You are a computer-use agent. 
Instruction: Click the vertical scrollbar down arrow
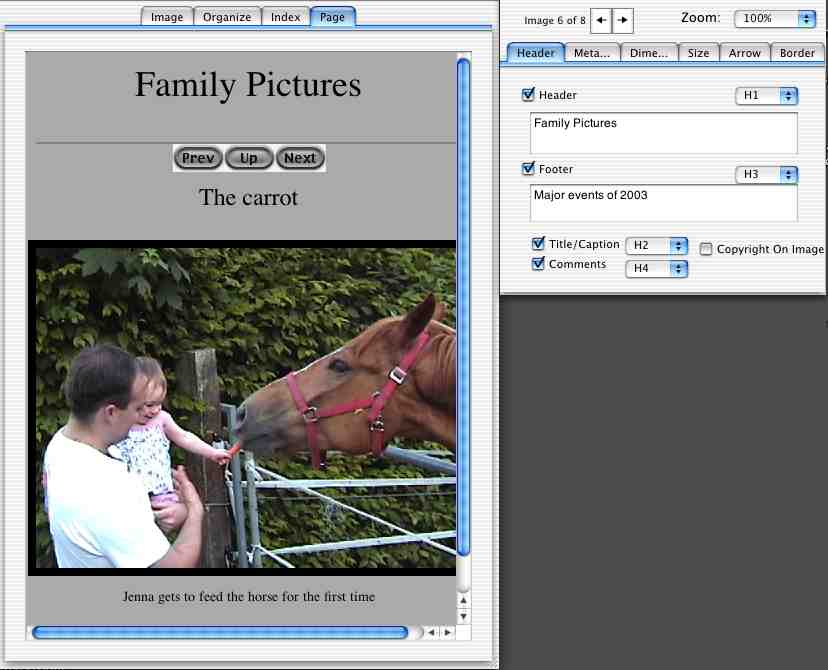[x=463, y=615]
